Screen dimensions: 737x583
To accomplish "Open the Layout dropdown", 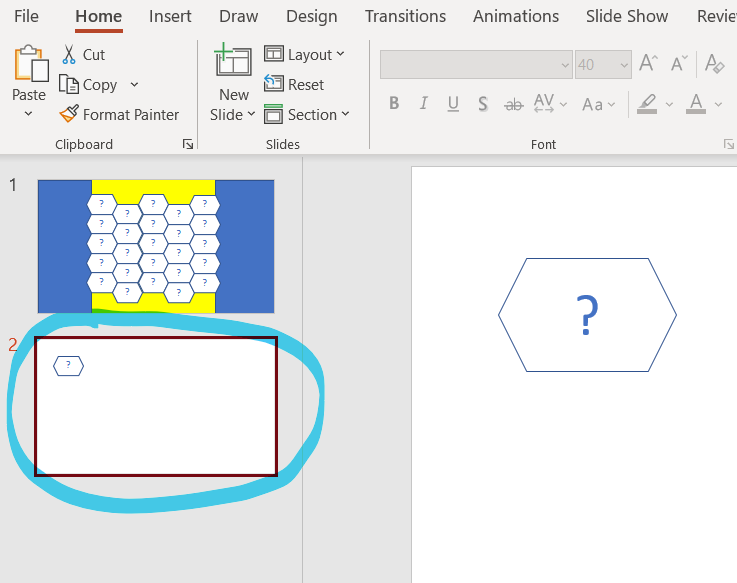I will pos(305,55).
